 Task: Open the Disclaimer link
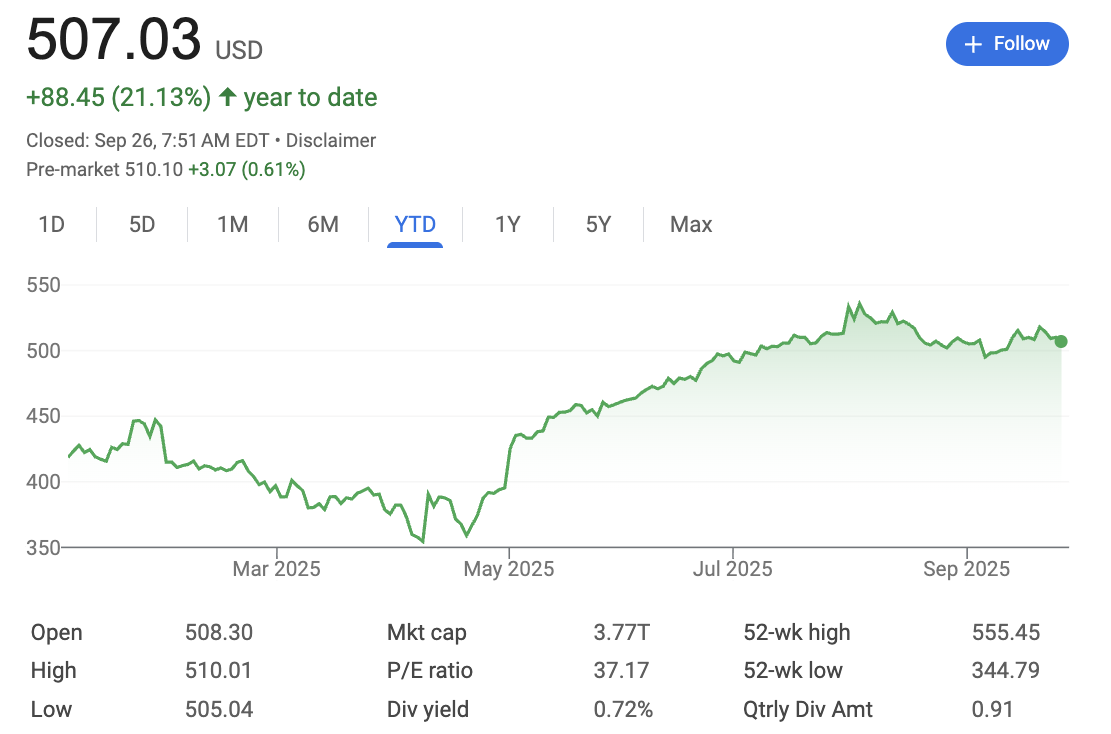(x=331, y=140)
